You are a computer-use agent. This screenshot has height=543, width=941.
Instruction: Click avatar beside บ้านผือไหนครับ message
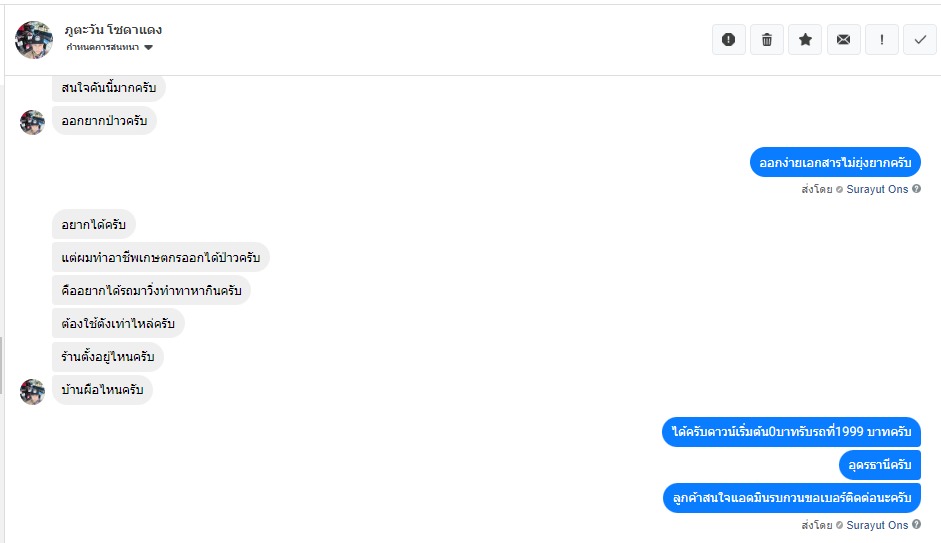[x=33, y=391]
